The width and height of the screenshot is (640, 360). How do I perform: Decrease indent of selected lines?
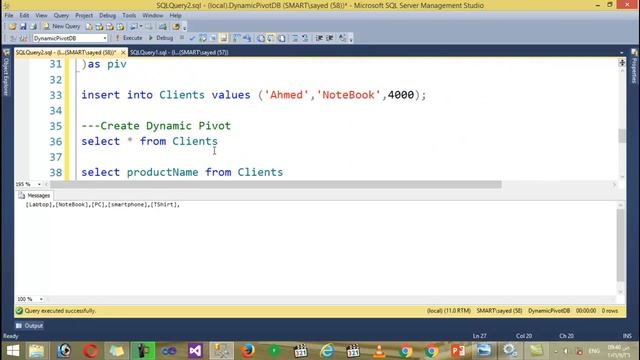[319, 38]
